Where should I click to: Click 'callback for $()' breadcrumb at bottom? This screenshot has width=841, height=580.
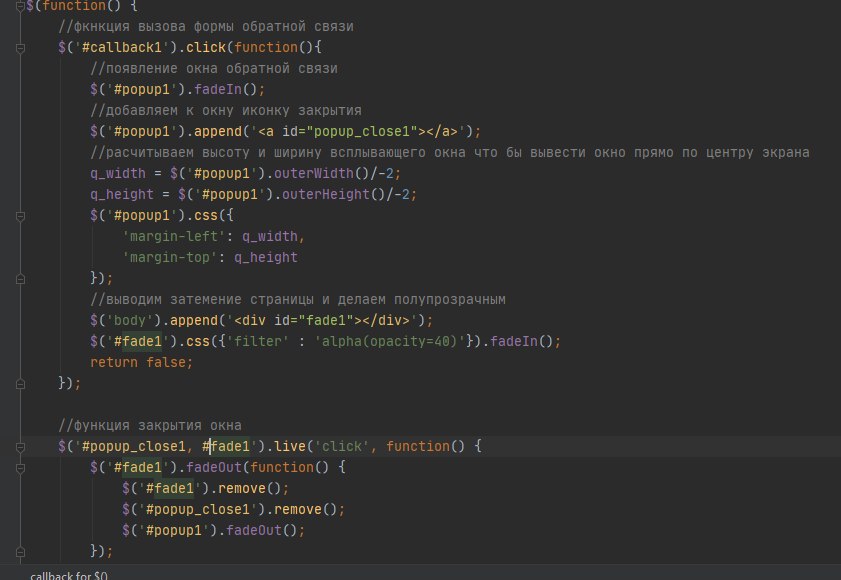(69, 576)
